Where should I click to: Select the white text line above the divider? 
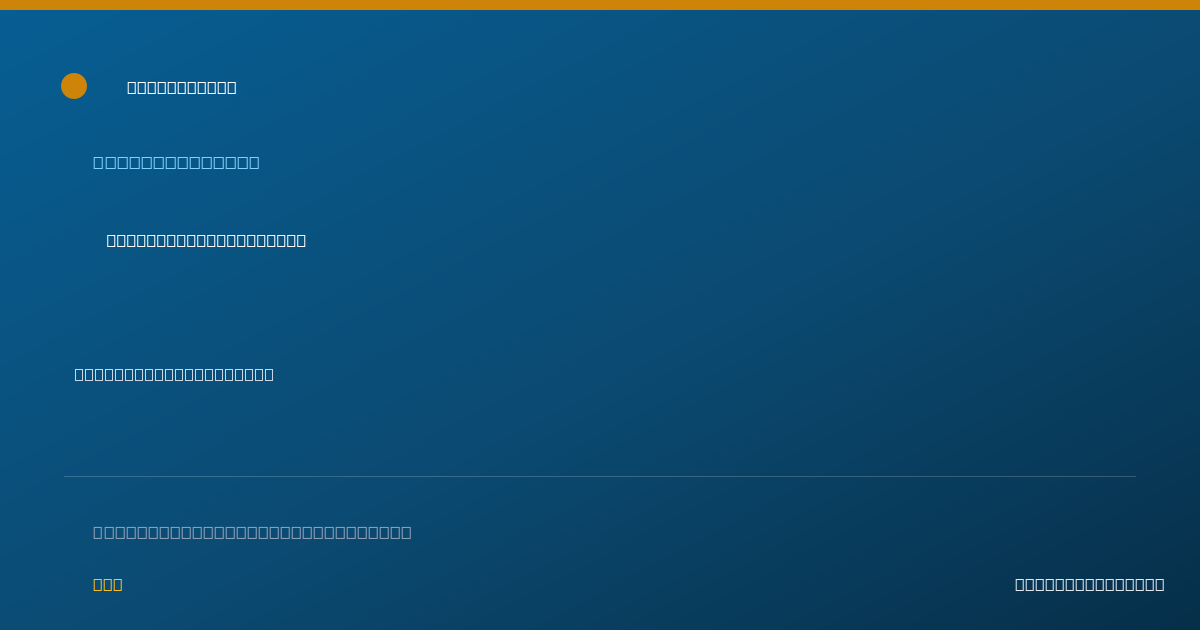[x=174, y=375]
